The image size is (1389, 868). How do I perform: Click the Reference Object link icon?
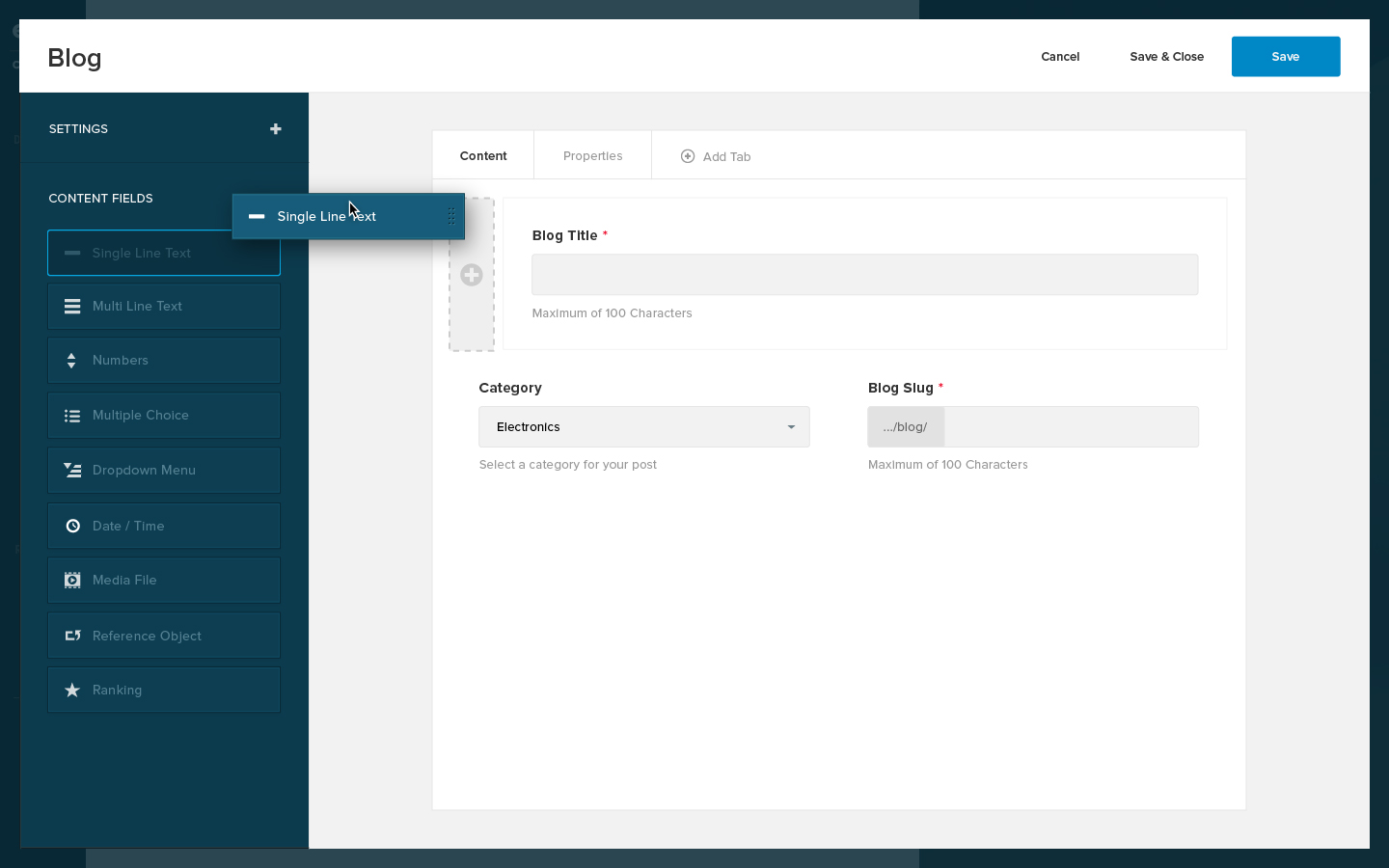click(72, 636)
